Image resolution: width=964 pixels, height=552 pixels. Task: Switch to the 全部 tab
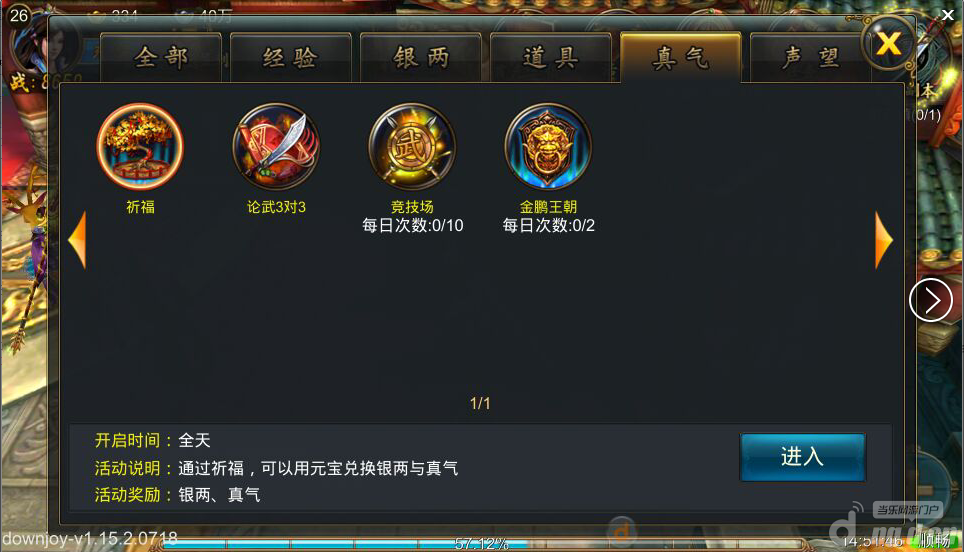point(161,58)
